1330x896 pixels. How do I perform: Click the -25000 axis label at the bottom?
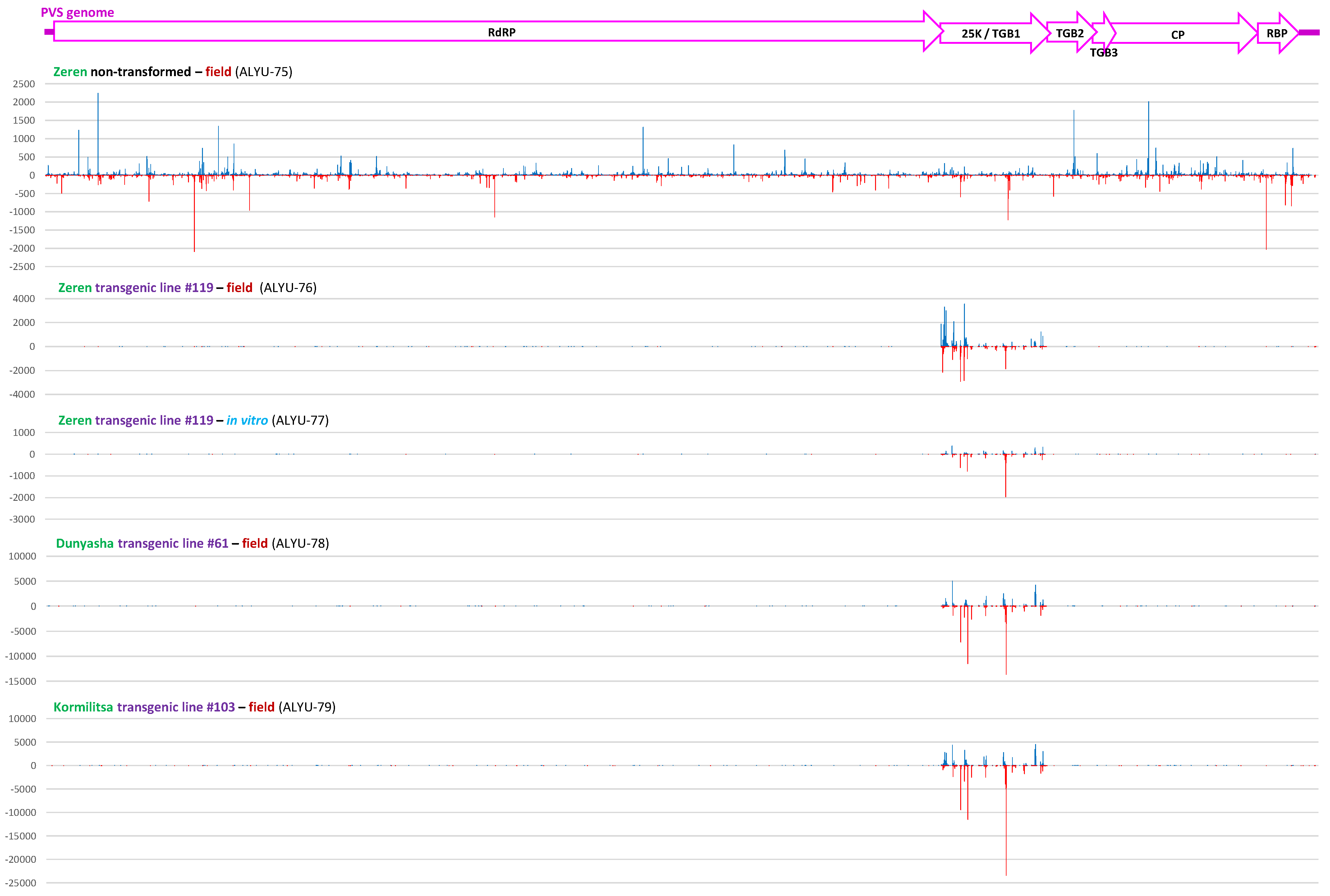coord(20,882)
